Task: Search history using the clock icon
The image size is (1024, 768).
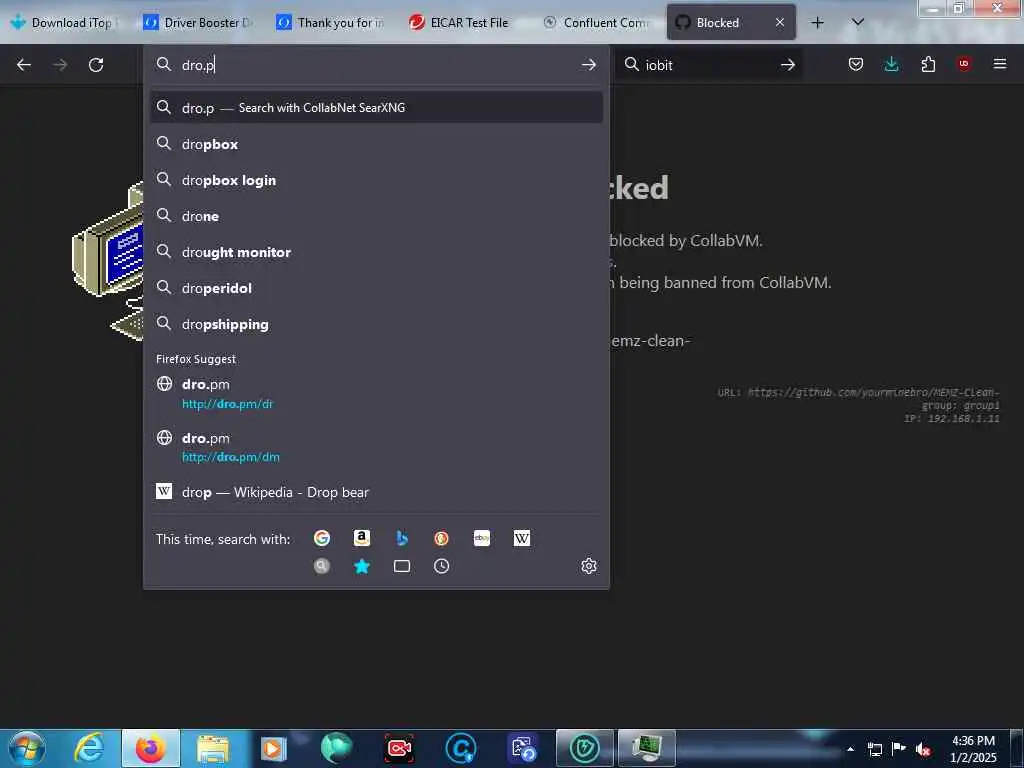Action: (x=441, y=566)
